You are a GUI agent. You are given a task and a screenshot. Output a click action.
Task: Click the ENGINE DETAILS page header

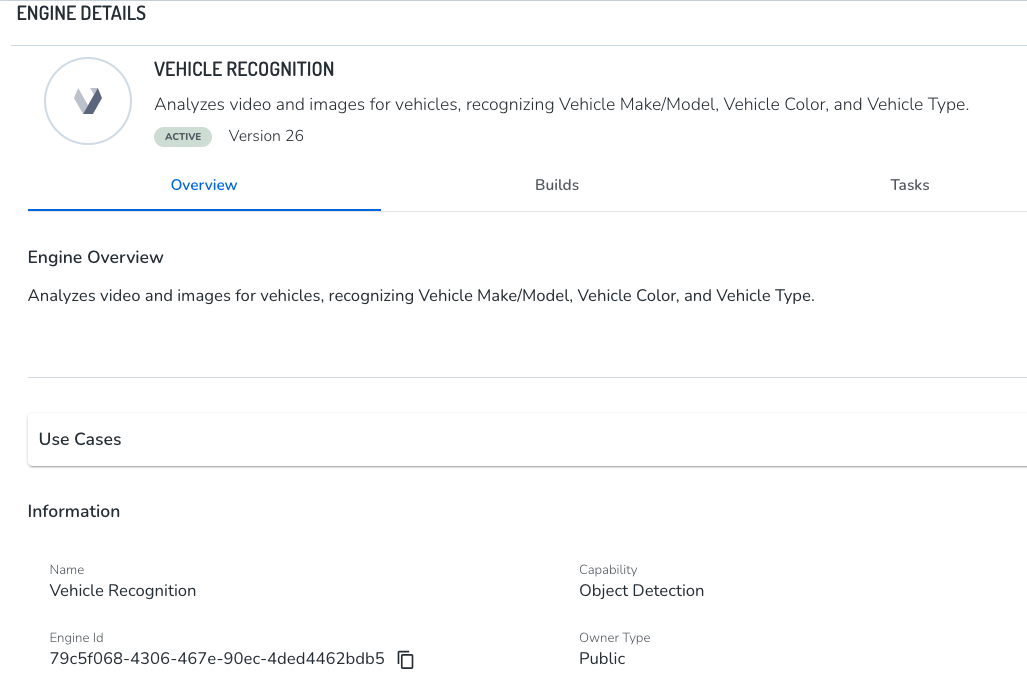81,14
